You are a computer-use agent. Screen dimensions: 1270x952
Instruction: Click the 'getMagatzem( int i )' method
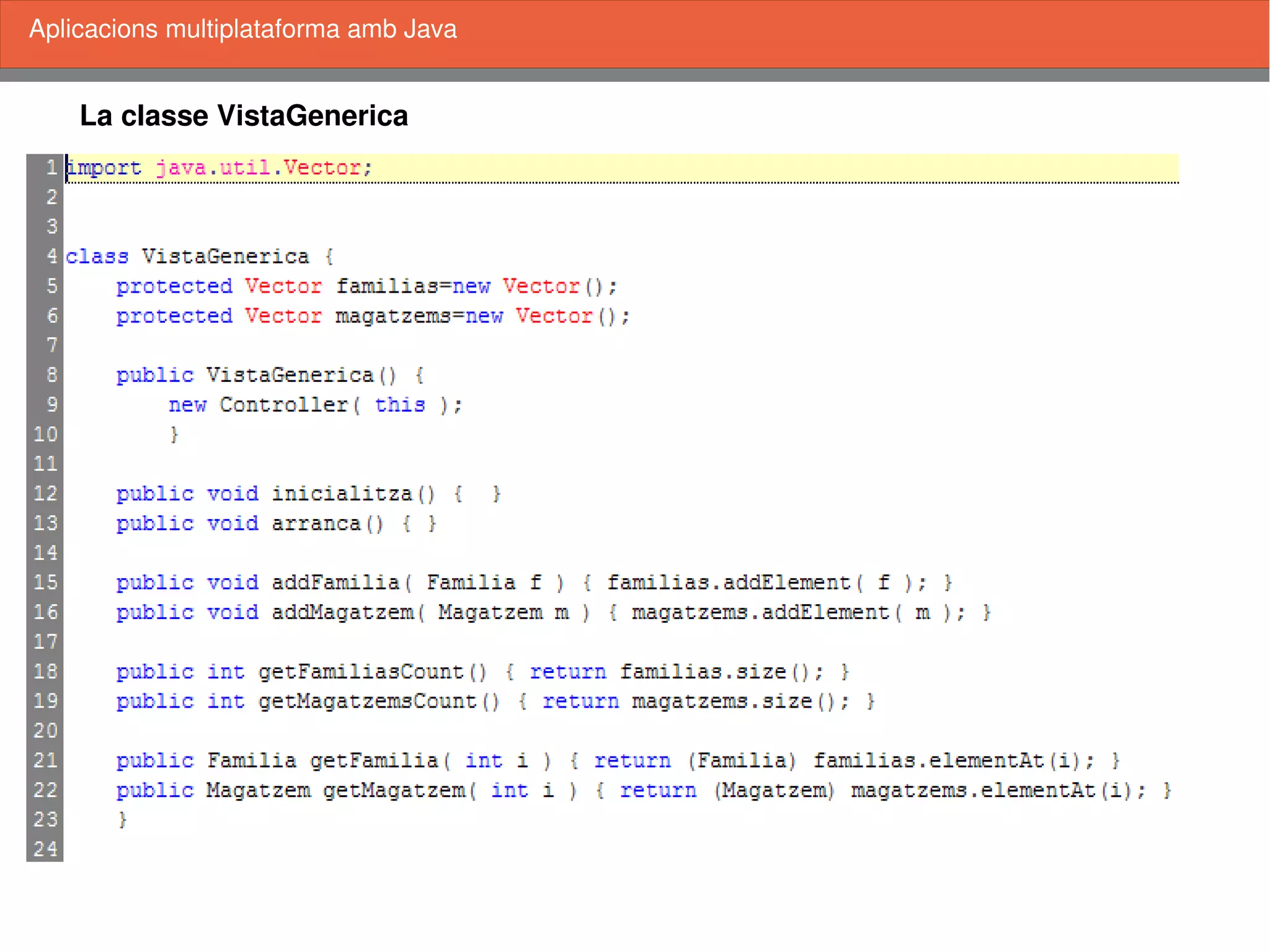450,791
